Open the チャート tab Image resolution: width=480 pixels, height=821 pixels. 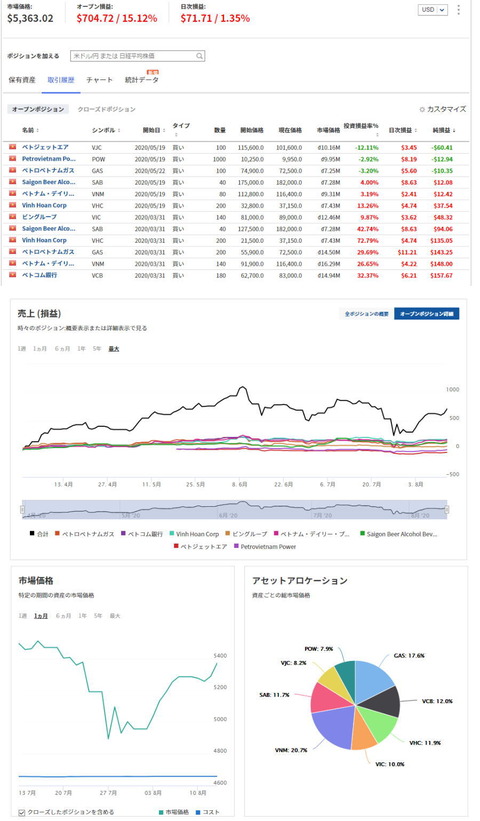99,80
